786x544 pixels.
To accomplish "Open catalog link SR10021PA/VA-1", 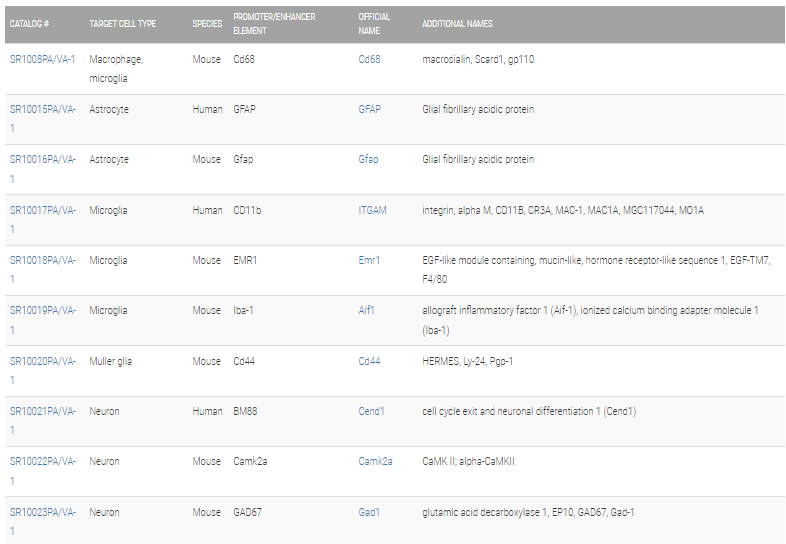I will (43, 421).
